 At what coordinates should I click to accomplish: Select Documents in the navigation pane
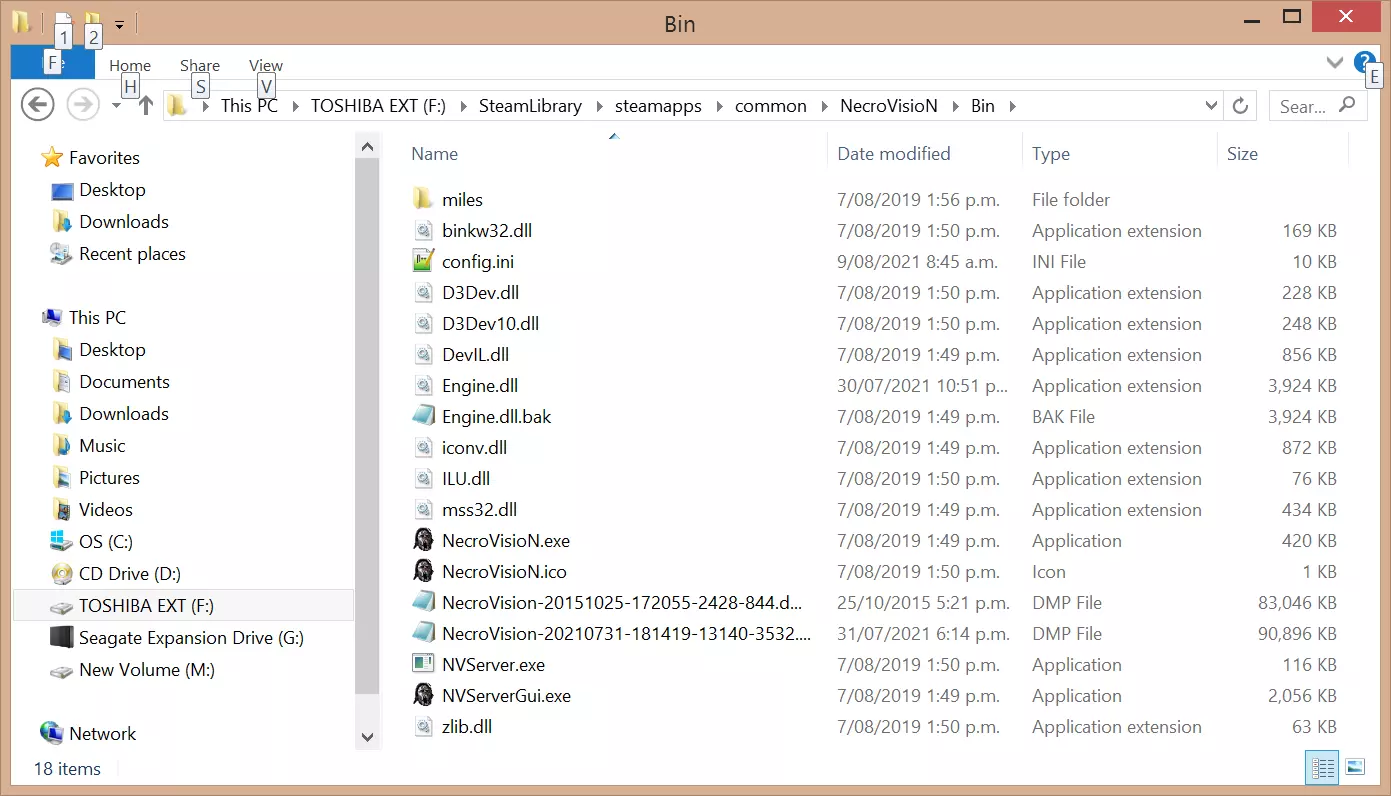[124, 382]
